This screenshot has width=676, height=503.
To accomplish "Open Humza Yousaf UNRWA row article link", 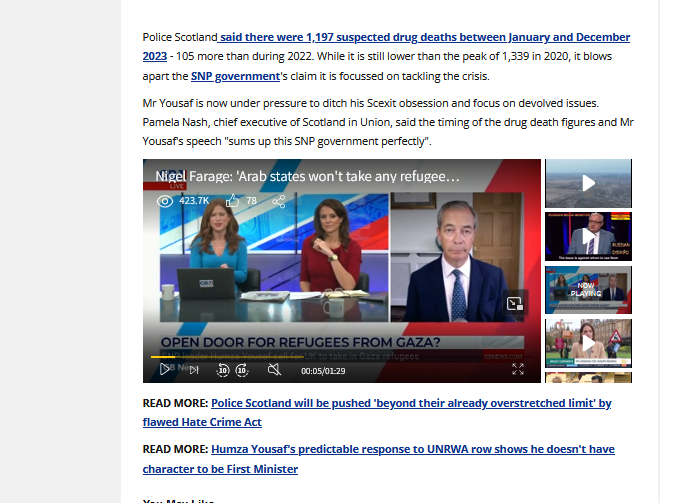I will click(x=379, y=459).
